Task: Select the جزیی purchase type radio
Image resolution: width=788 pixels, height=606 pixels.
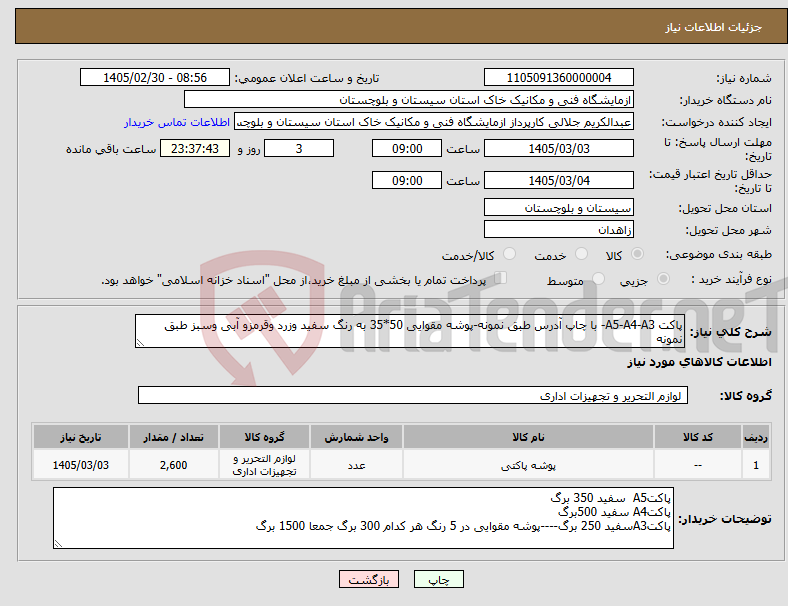Action: point(663,279)
